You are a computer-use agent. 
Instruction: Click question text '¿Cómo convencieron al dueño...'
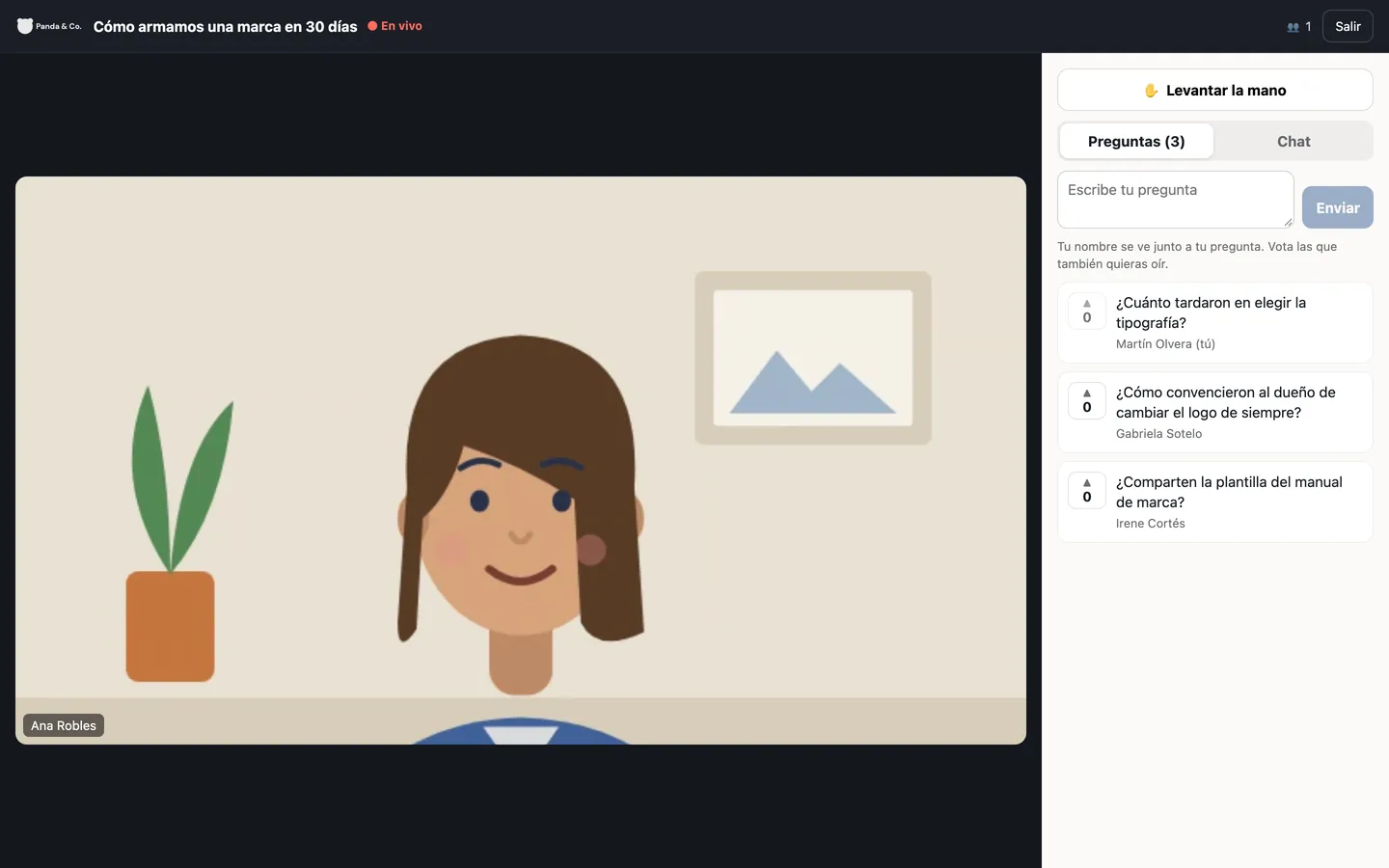(x=1225, y=402)
